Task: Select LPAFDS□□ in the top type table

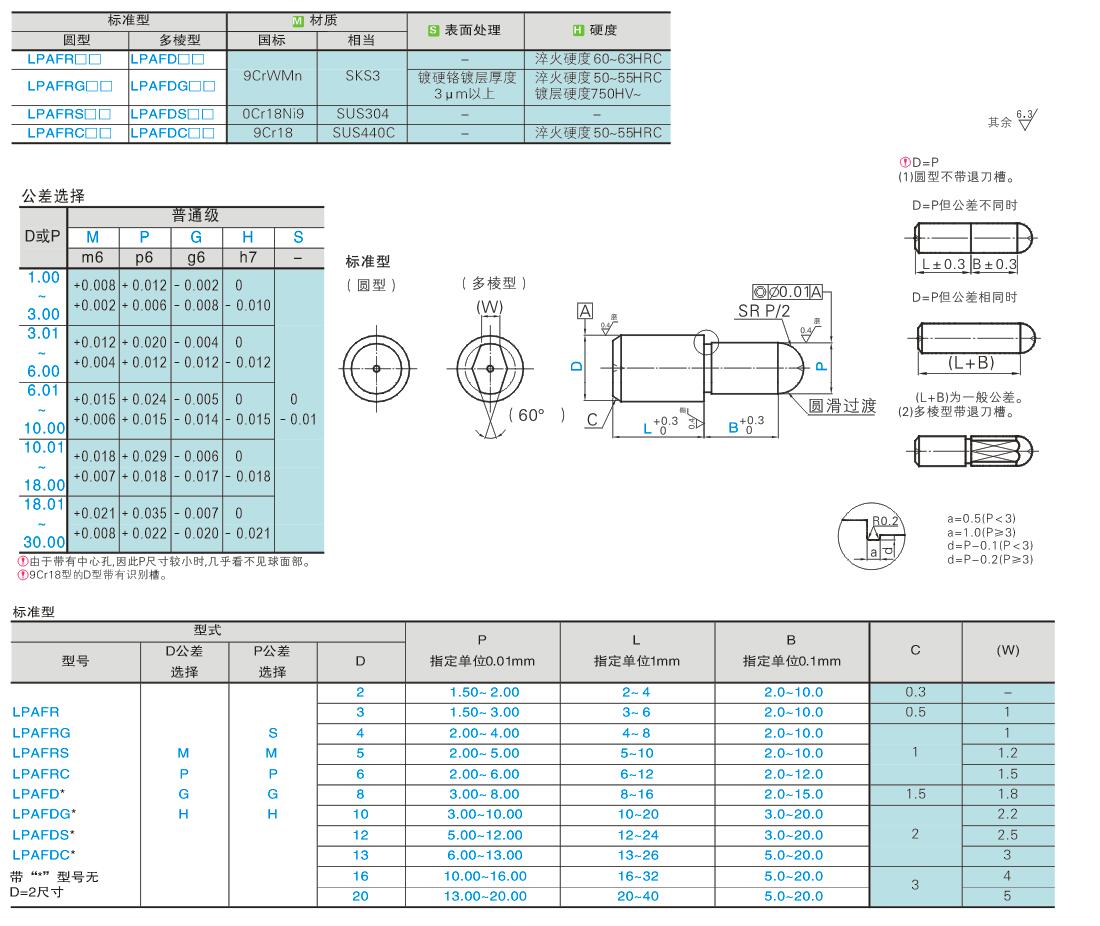Action: pyautogui.click(x=172, y=114)
